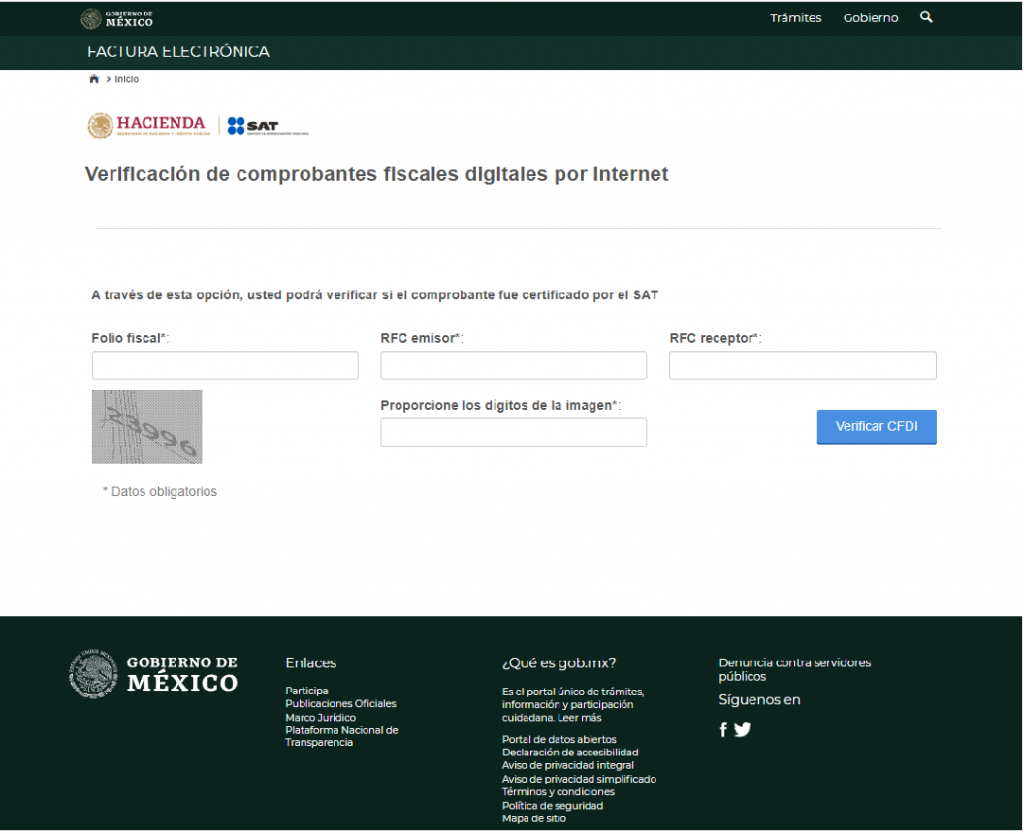Image resolution: width=1024 pixels, height=834 pixels.
Task: Open the Gobierno menu
Action: click(870, 18)
